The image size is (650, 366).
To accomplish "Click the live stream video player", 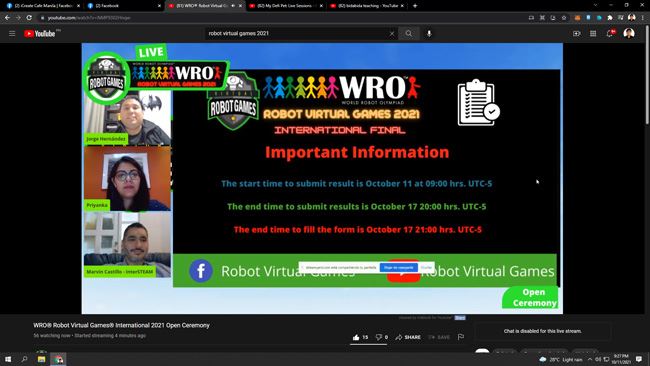I will pos(322,178).
